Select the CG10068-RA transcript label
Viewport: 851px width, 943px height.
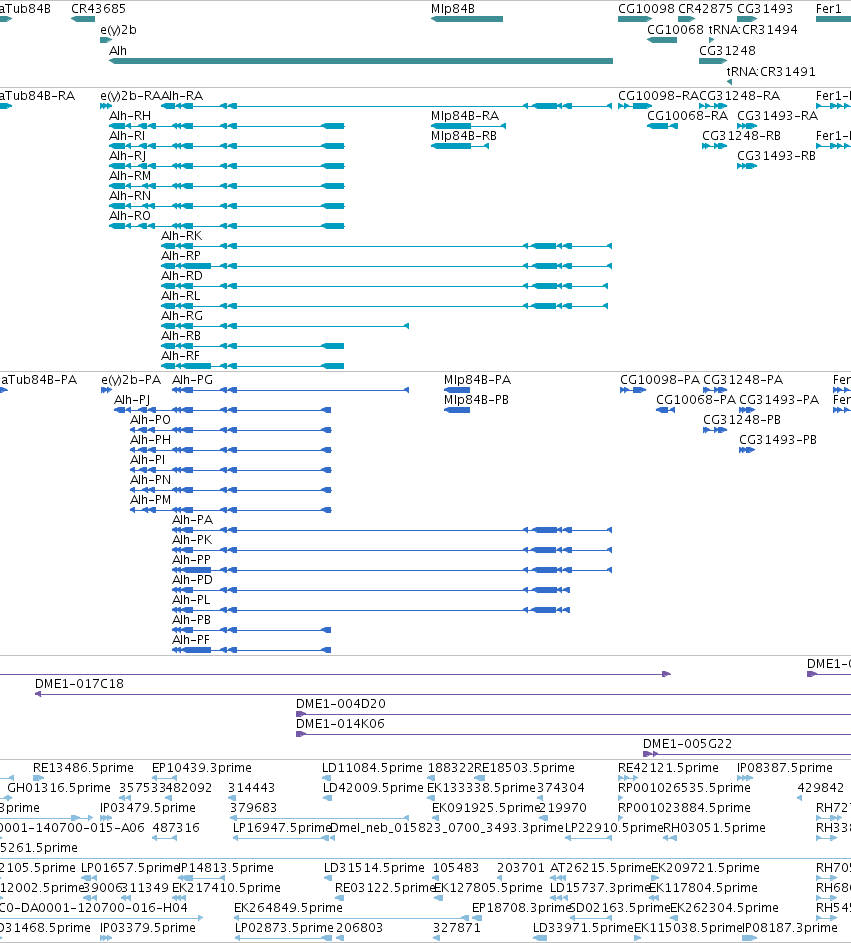click(x=687, y=115)
